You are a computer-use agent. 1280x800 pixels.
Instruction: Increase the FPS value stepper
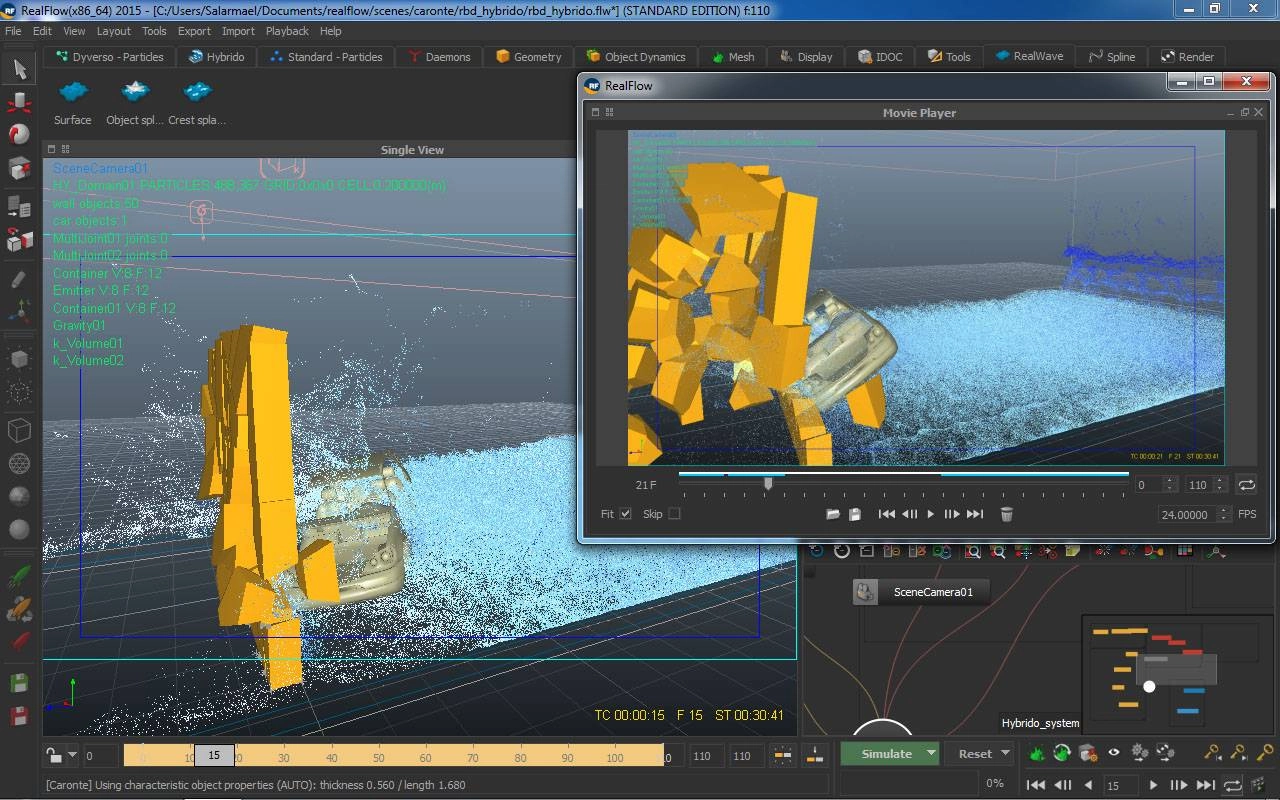1224,510
